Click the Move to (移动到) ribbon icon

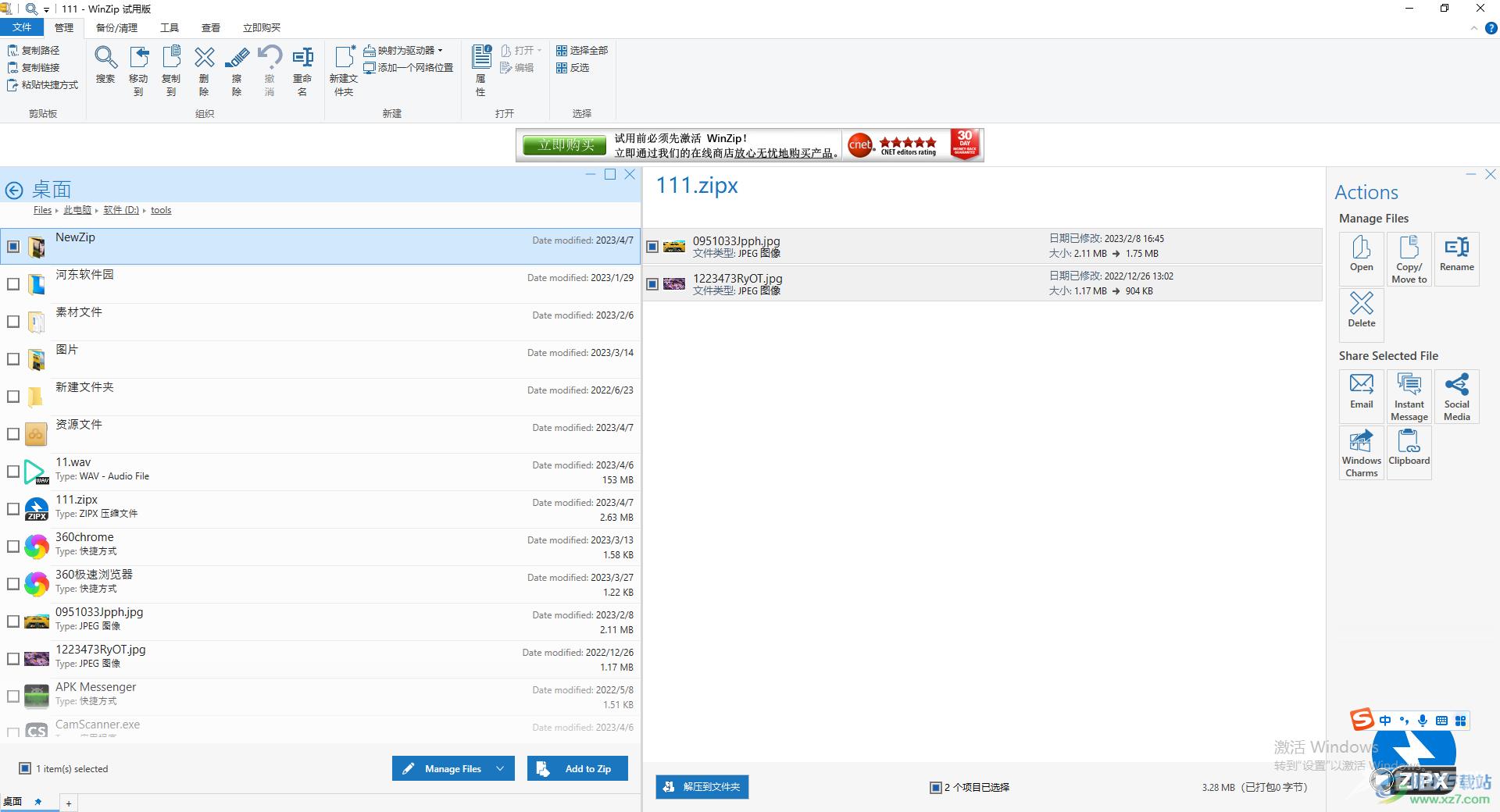tap(138, 70)
